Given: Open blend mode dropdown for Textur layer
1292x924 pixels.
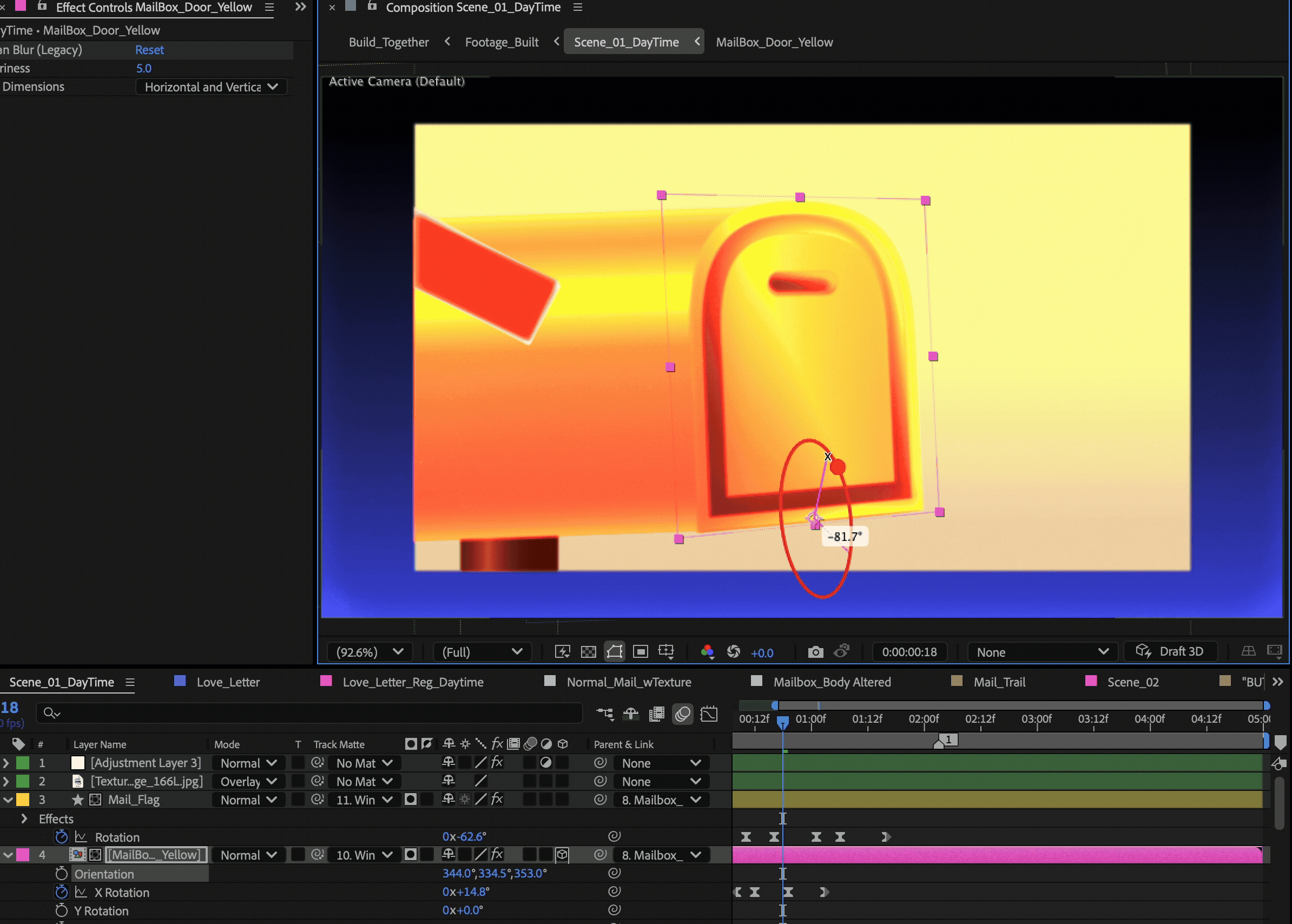Looking at the screenshot, I should pyautogui.click(x=248, y=782).
